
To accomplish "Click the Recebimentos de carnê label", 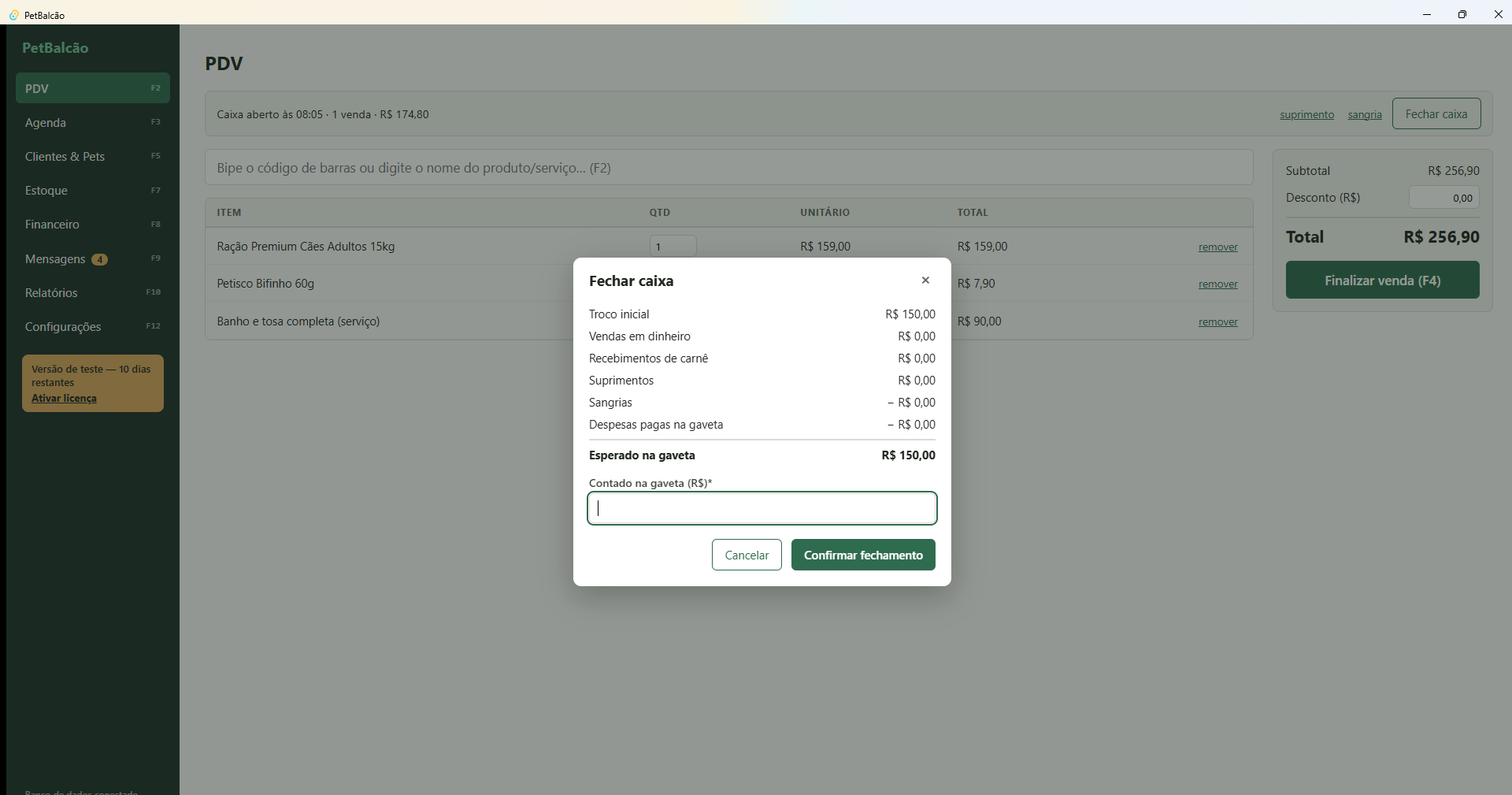I will (648, 358).
